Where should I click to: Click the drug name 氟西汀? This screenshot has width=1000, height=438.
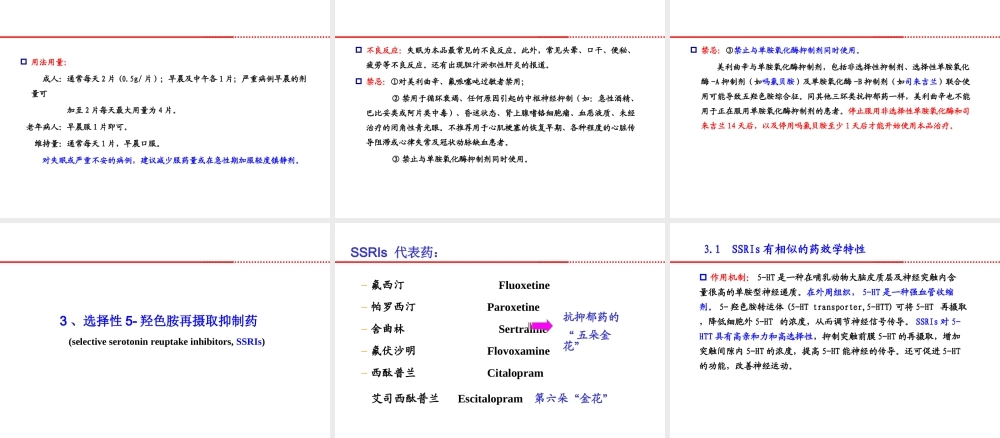(388, 285)
